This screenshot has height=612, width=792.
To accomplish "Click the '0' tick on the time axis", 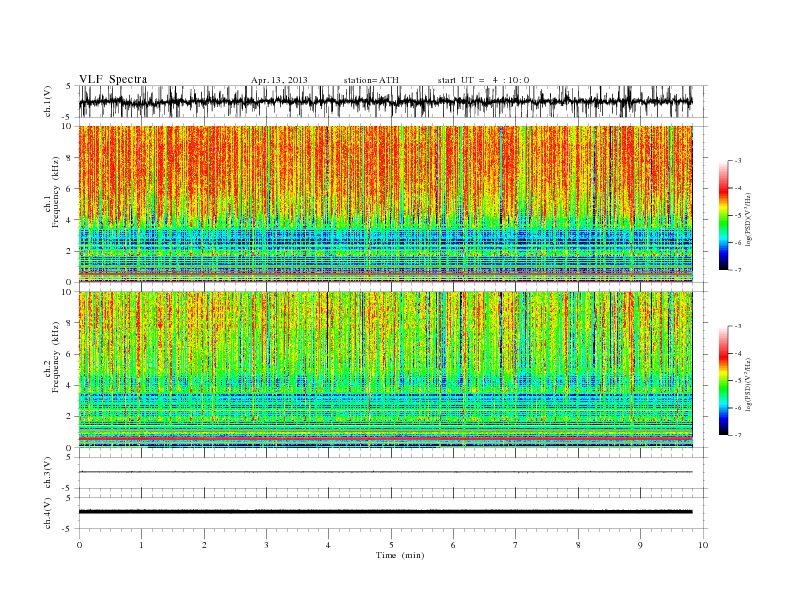I will [79, 545].
